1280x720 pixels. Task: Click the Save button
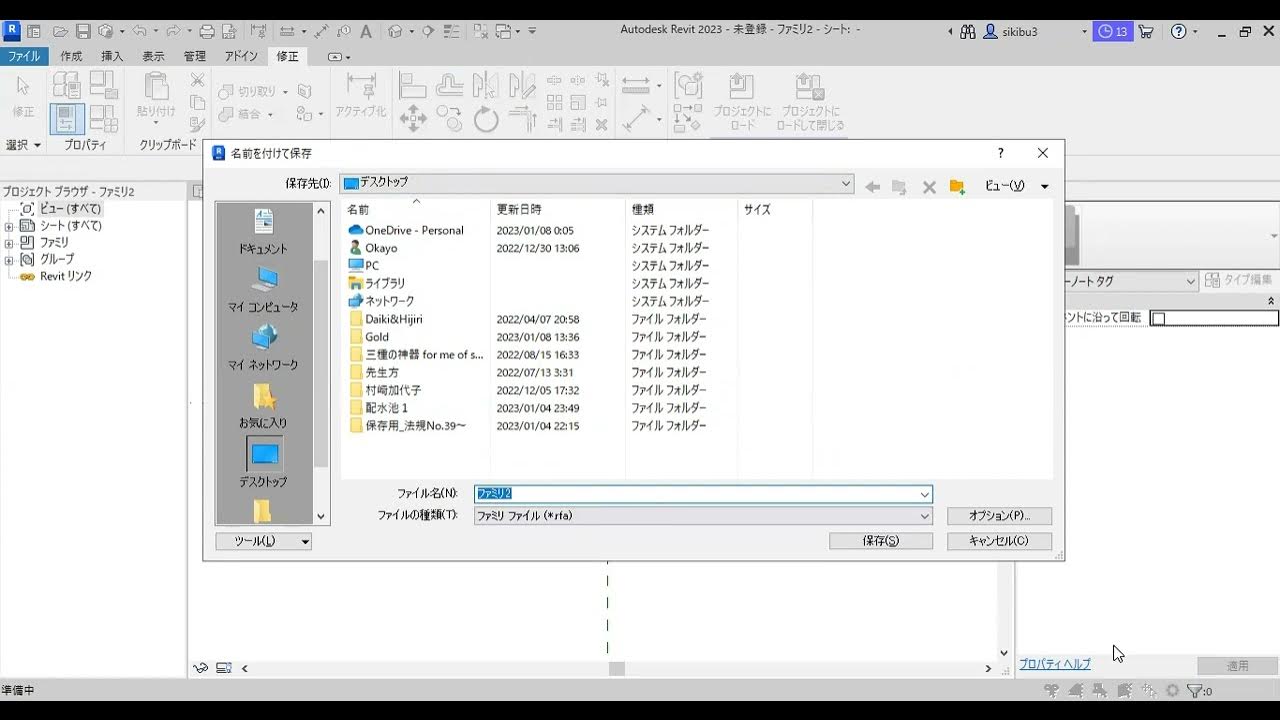tap(881, 541)
